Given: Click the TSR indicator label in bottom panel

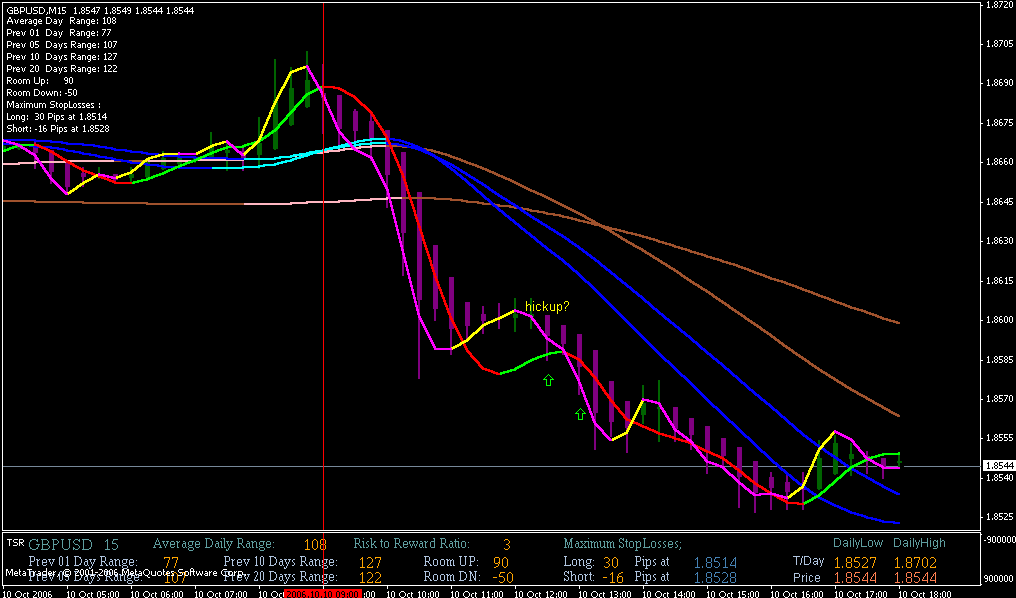Looking at the screenshot, I should click(15, 543).
